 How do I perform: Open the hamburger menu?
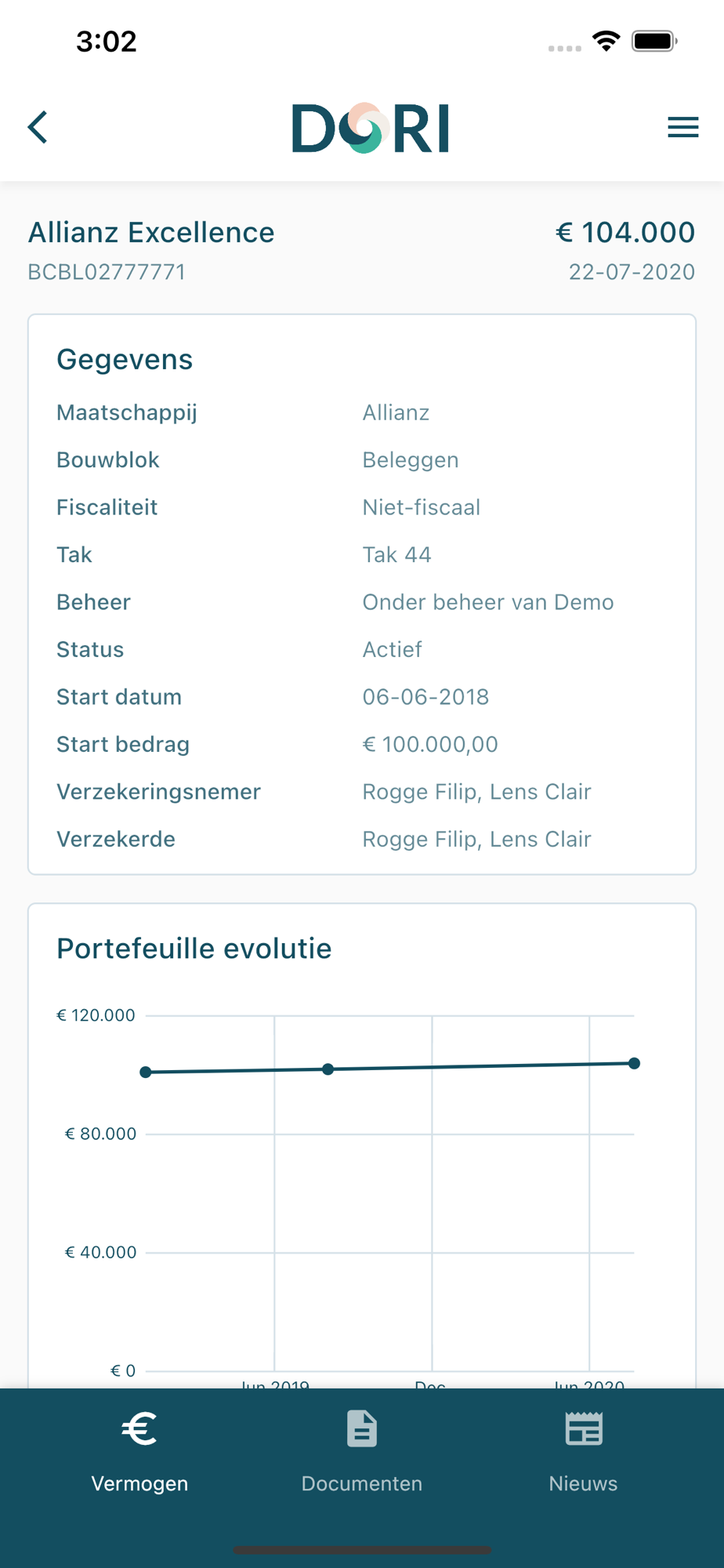pyautogui.click(x=682, y=127)
